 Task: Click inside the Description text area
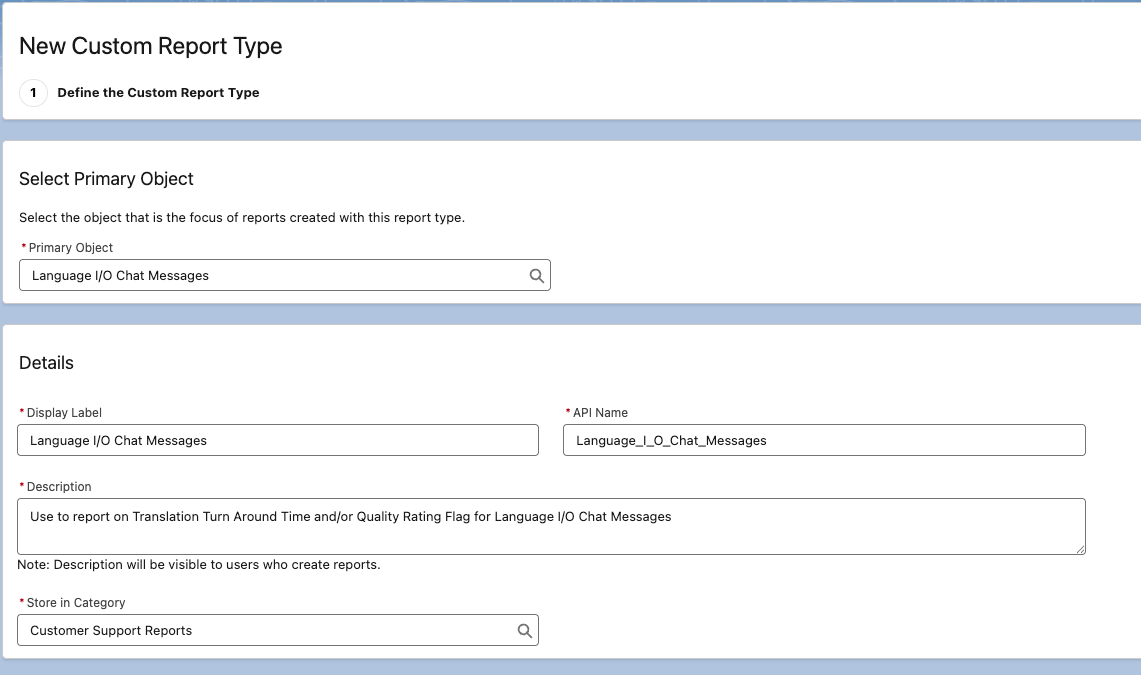pos(552,527)
